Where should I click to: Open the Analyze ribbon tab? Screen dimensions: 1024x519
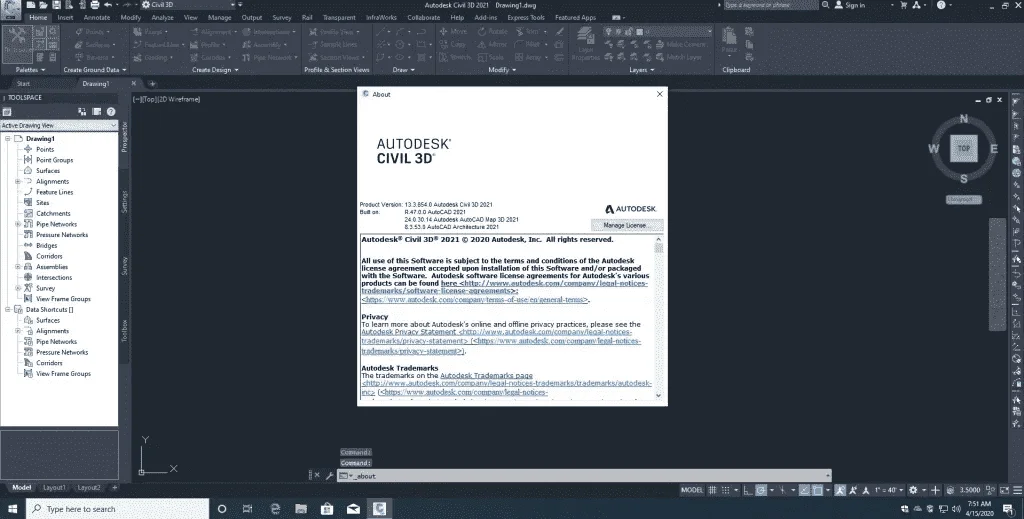(163, 18)
